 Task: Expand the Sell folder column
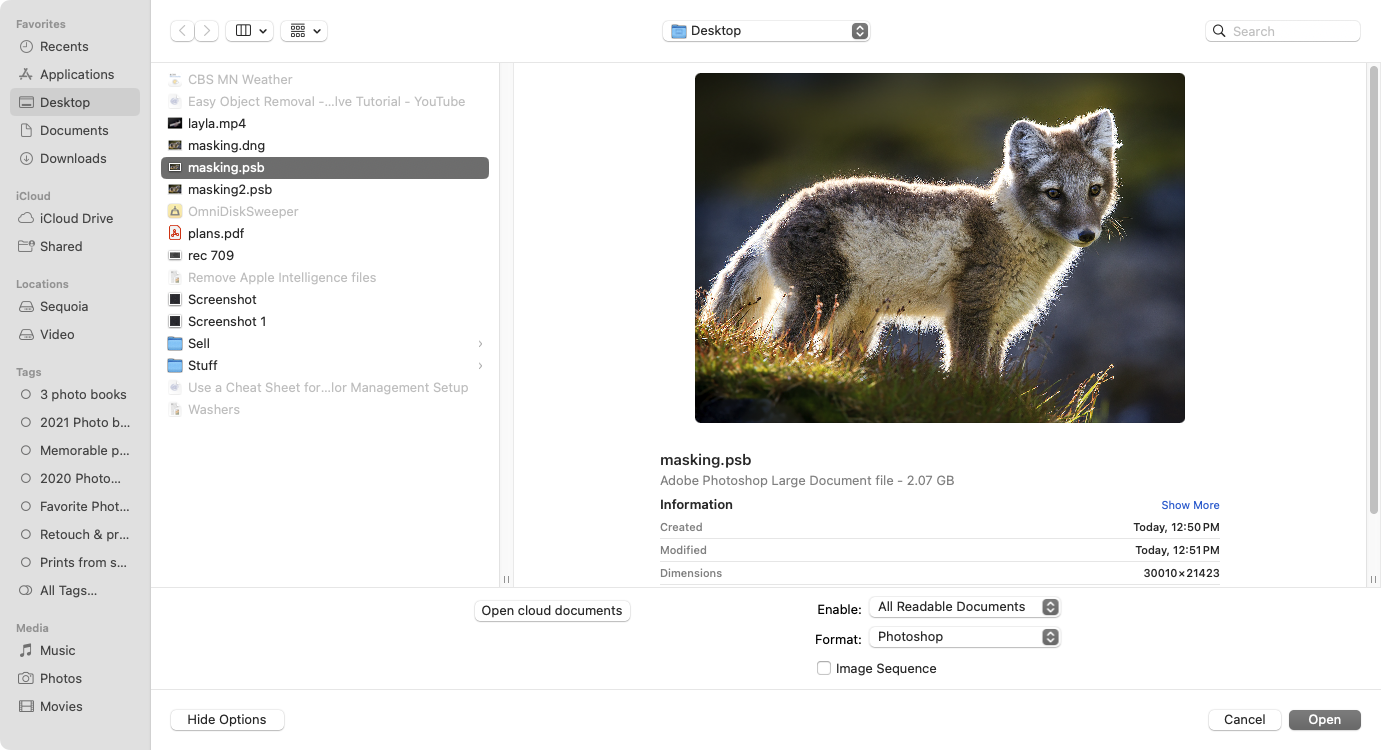[x=480, y=343]
